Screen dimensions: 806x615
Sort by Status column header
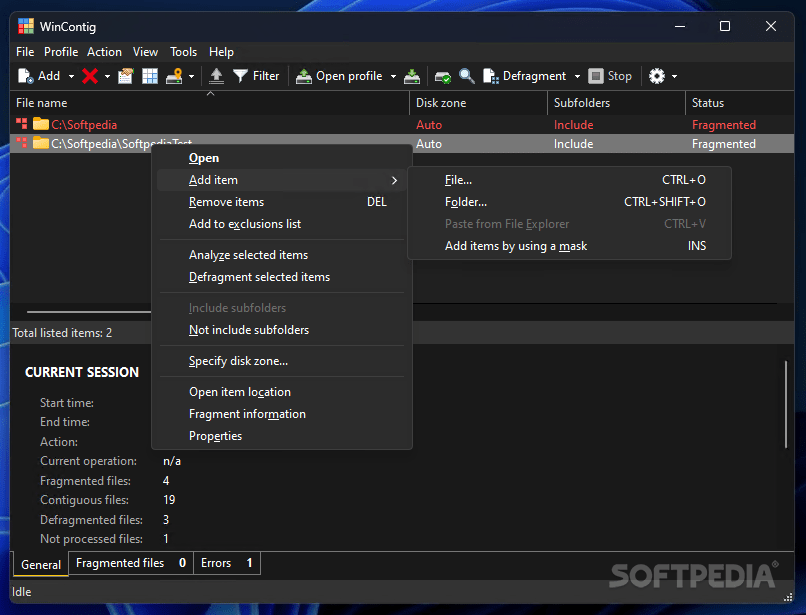coord(740,103)
